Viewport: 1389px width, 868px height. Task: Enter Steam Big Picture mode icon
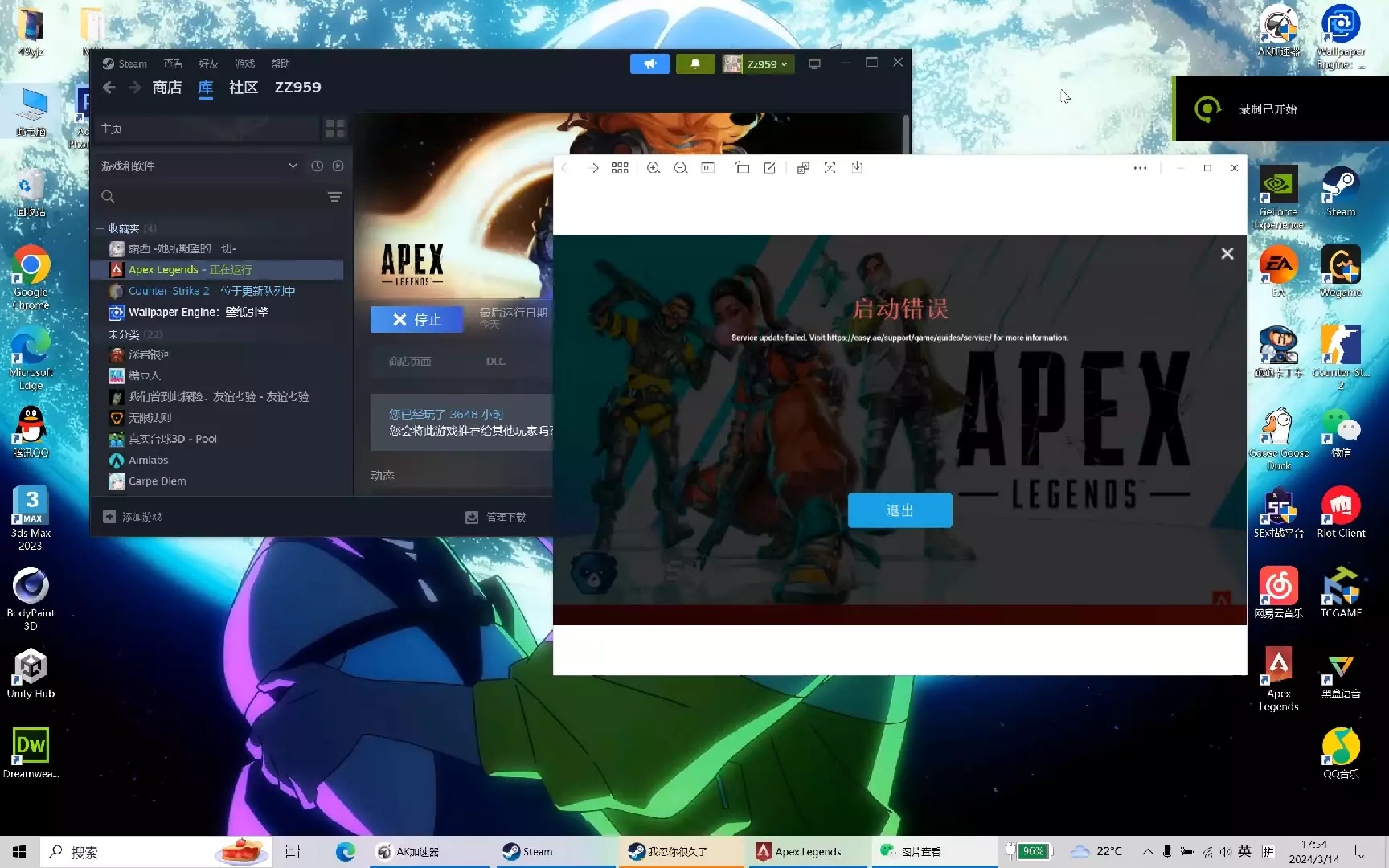[814, 64]
